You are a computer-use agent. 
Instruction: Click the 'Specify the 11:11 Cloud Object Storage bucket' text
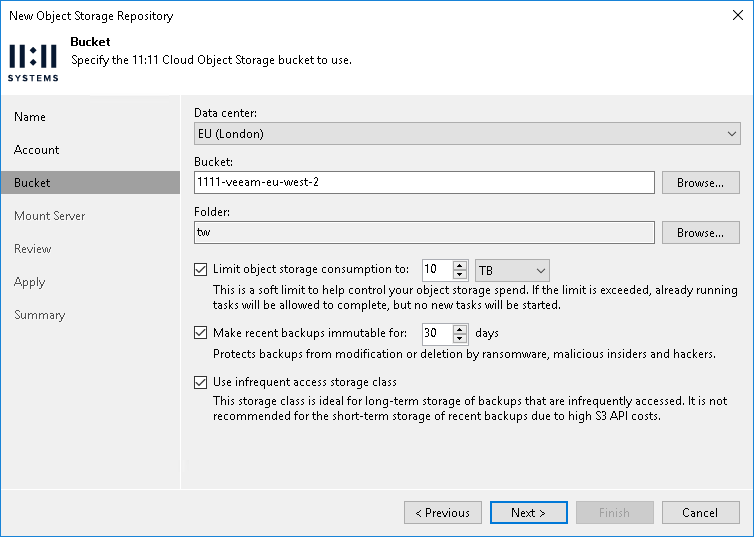(212, 60)
